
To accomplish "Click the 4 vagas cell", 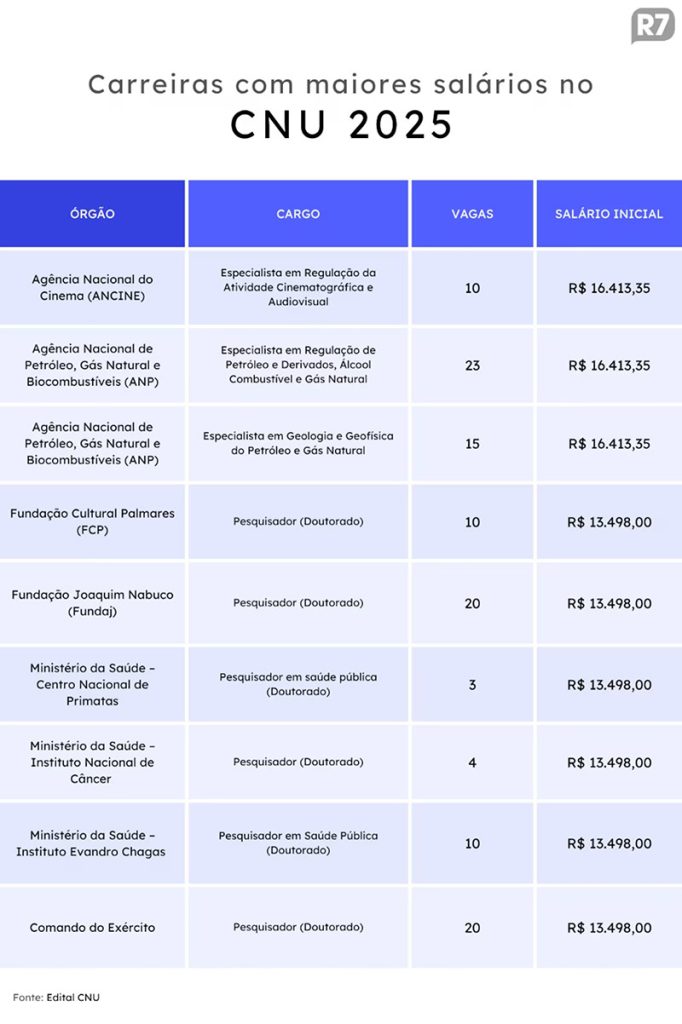I will pos(472,762).
